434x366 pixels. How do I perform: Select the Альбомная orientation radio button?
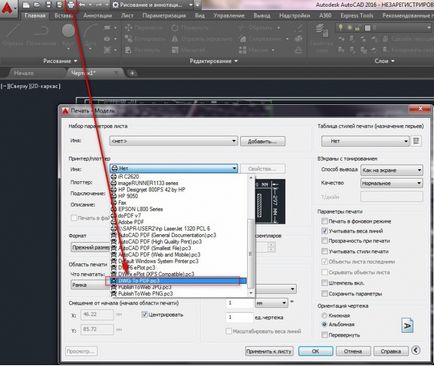pos(324,324)
